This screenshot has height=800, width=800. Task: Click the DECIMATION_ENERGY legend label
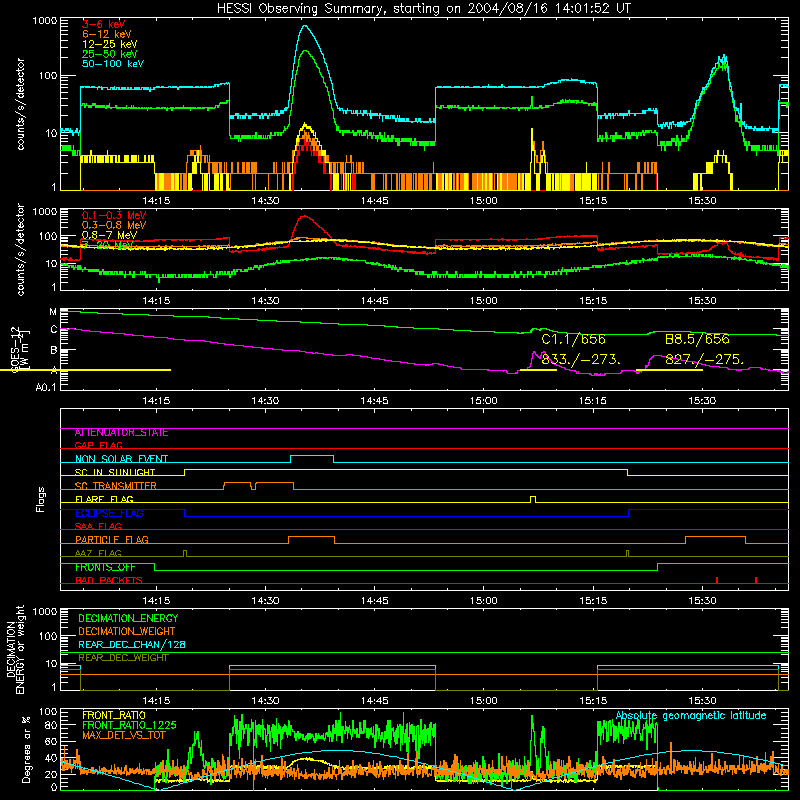(128, 618)
